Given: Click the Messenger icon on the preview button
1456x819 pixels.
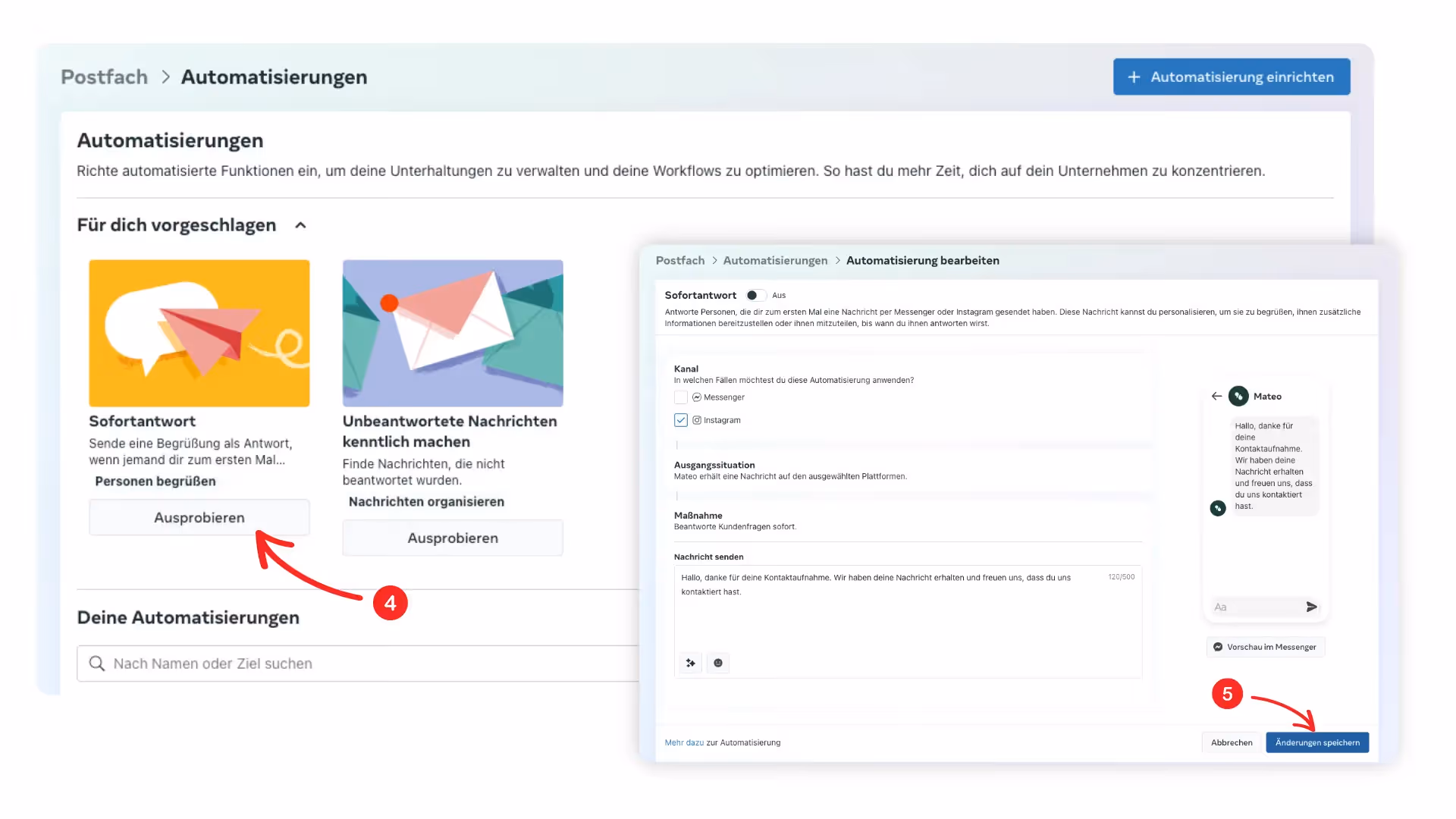Looking at the screenshot, I should tap(1218, 647).
